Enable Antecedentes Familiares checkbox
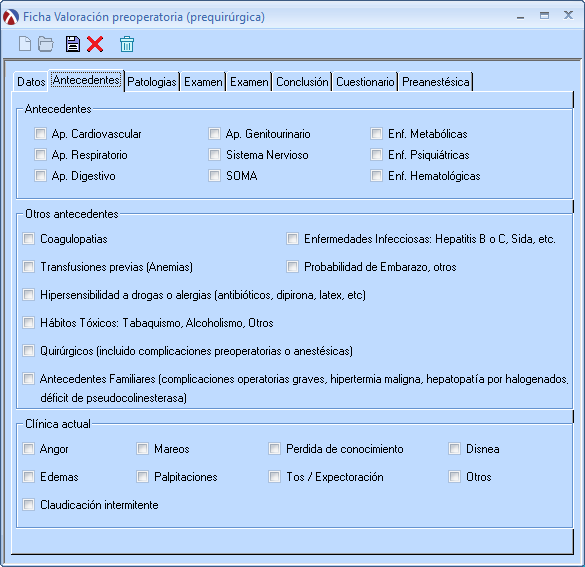 tap(28, 378)
